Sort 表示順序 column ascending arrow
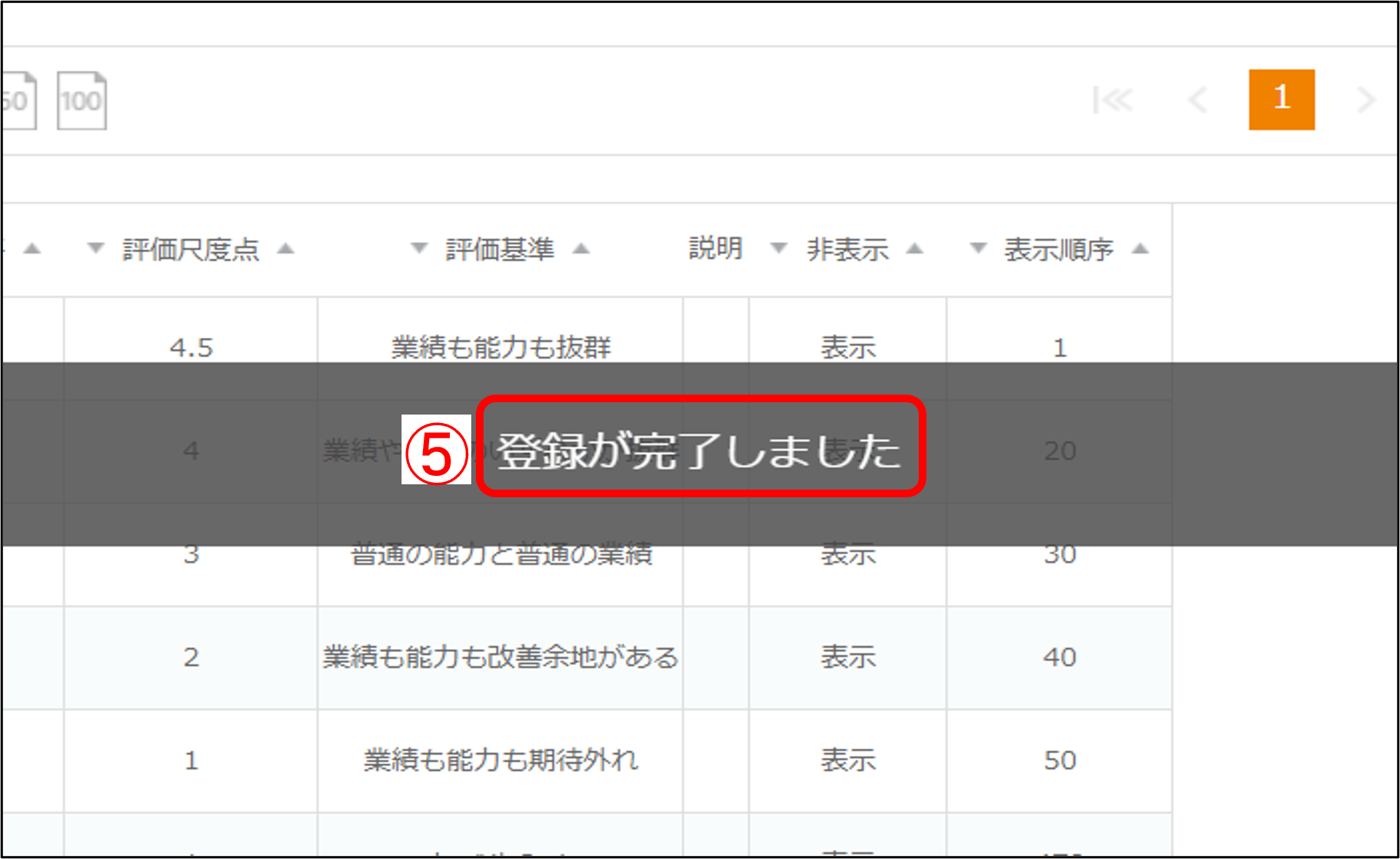The image size is (1400, 859). 1140,248
